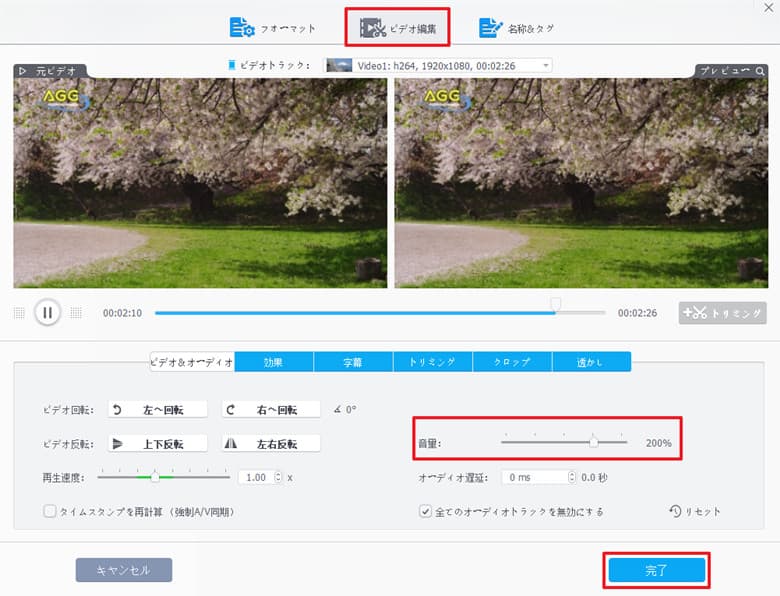Click the playback speed value spinner arrows
This screenshot has width=780, height=596.
coord(278,477)
